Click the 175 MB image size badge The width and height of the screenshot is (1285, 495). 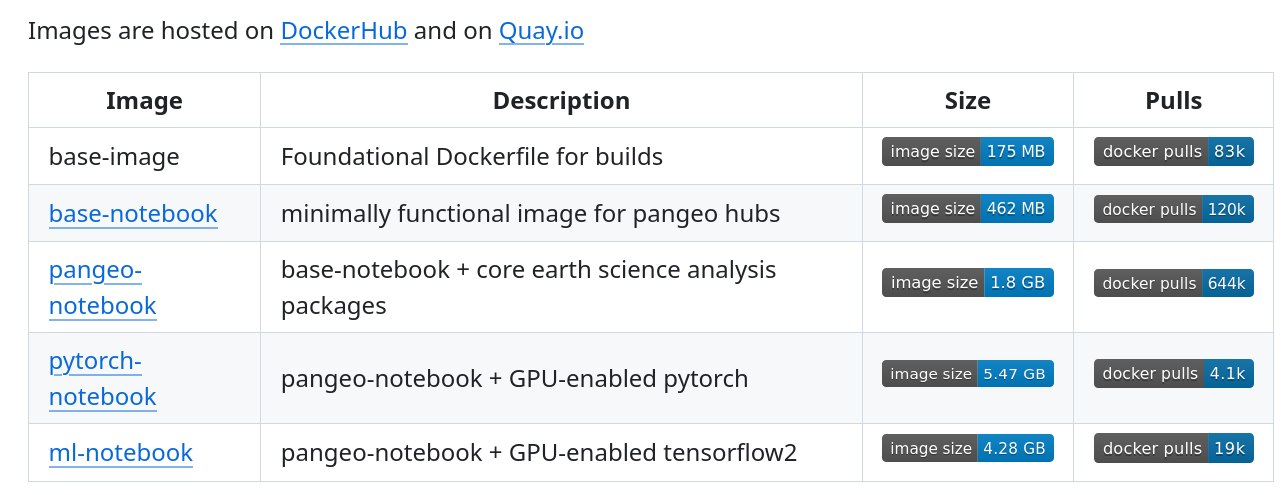[x=967, y=152]
